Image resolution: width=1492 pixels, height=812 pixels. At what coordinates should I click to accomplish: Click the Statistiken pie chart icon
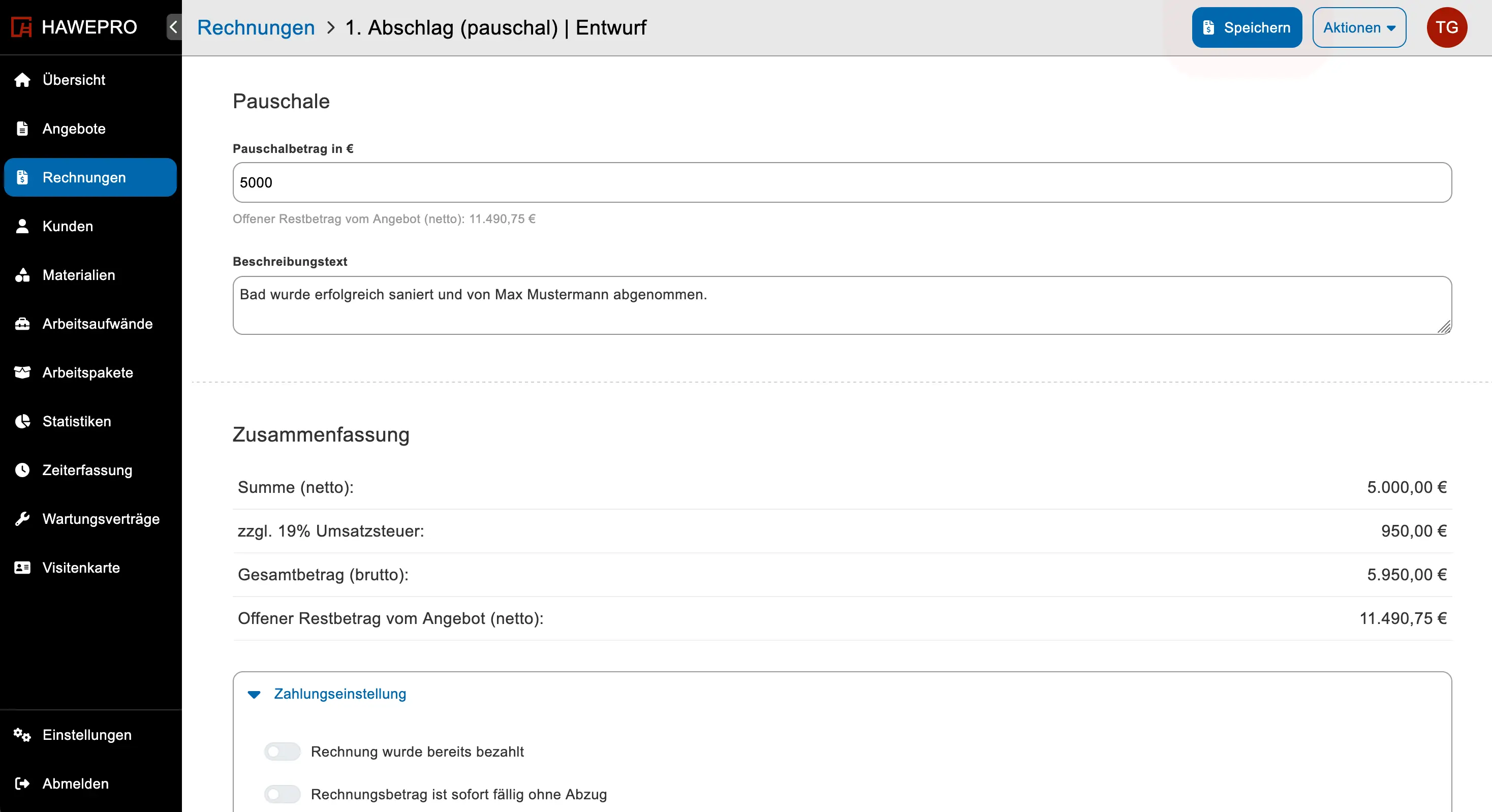[22, 421]
